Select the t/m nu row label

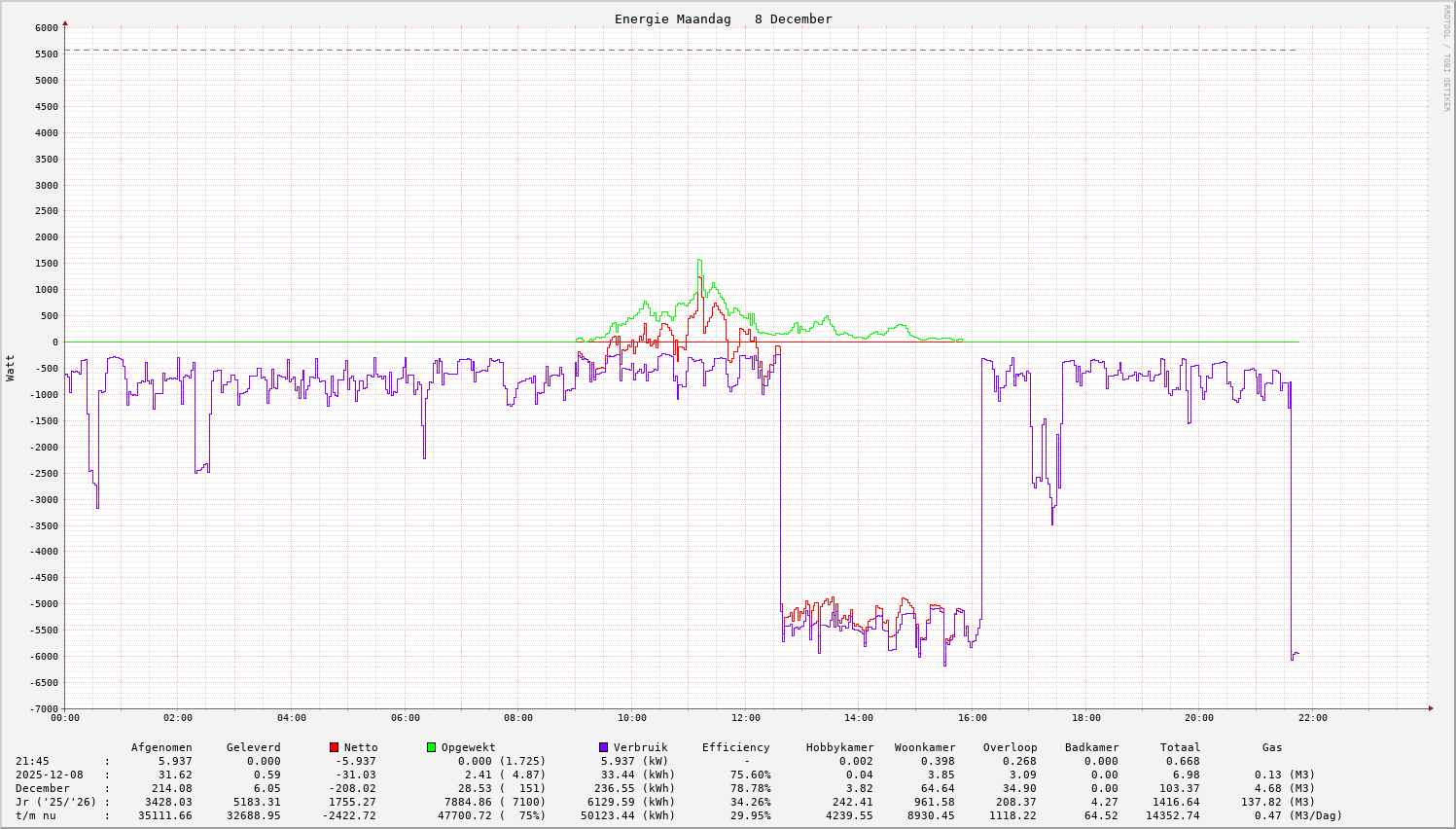pos(36,815)
